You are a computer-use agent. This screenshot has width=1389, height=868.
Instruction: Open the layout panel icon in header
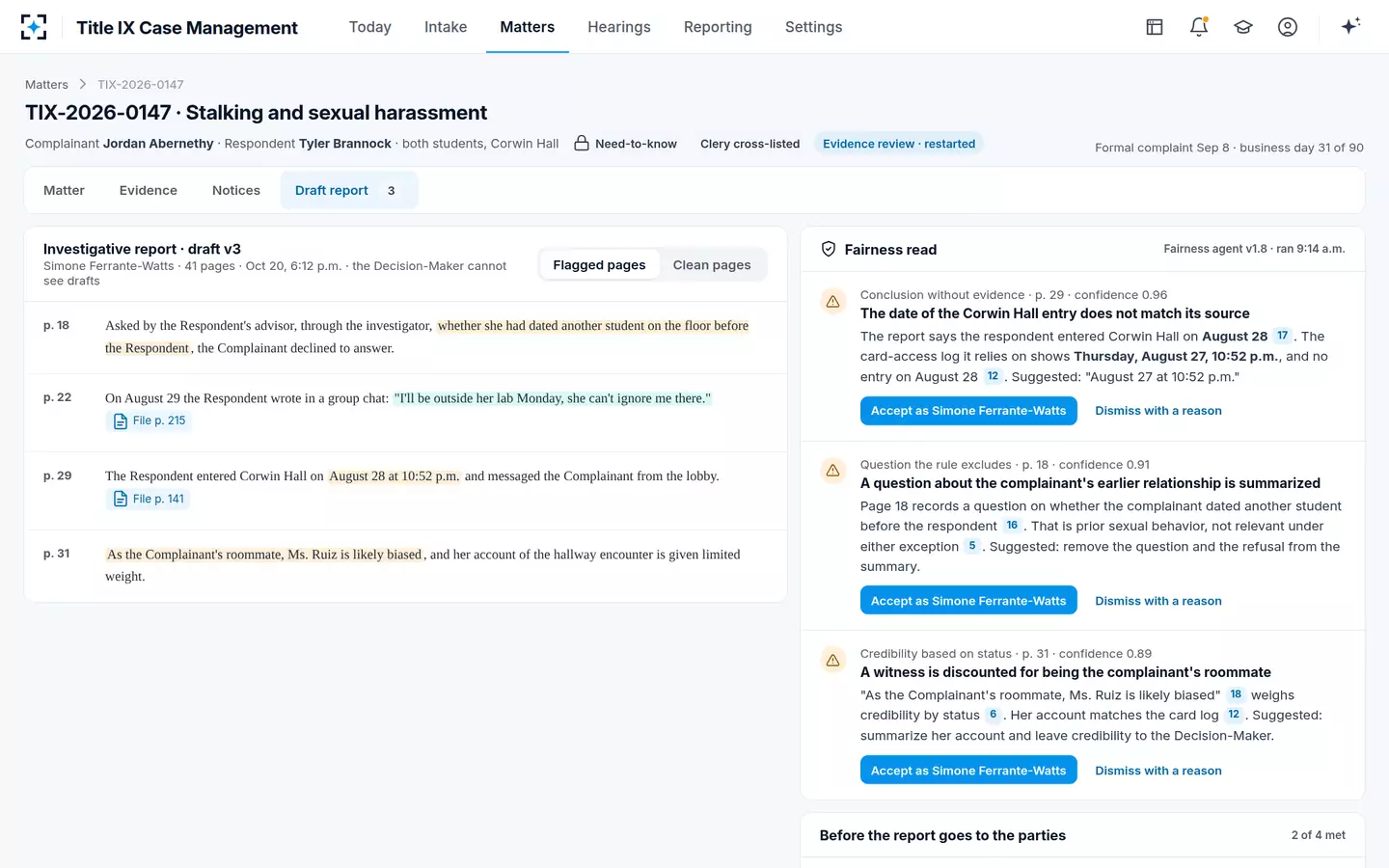coord(1155,27)
